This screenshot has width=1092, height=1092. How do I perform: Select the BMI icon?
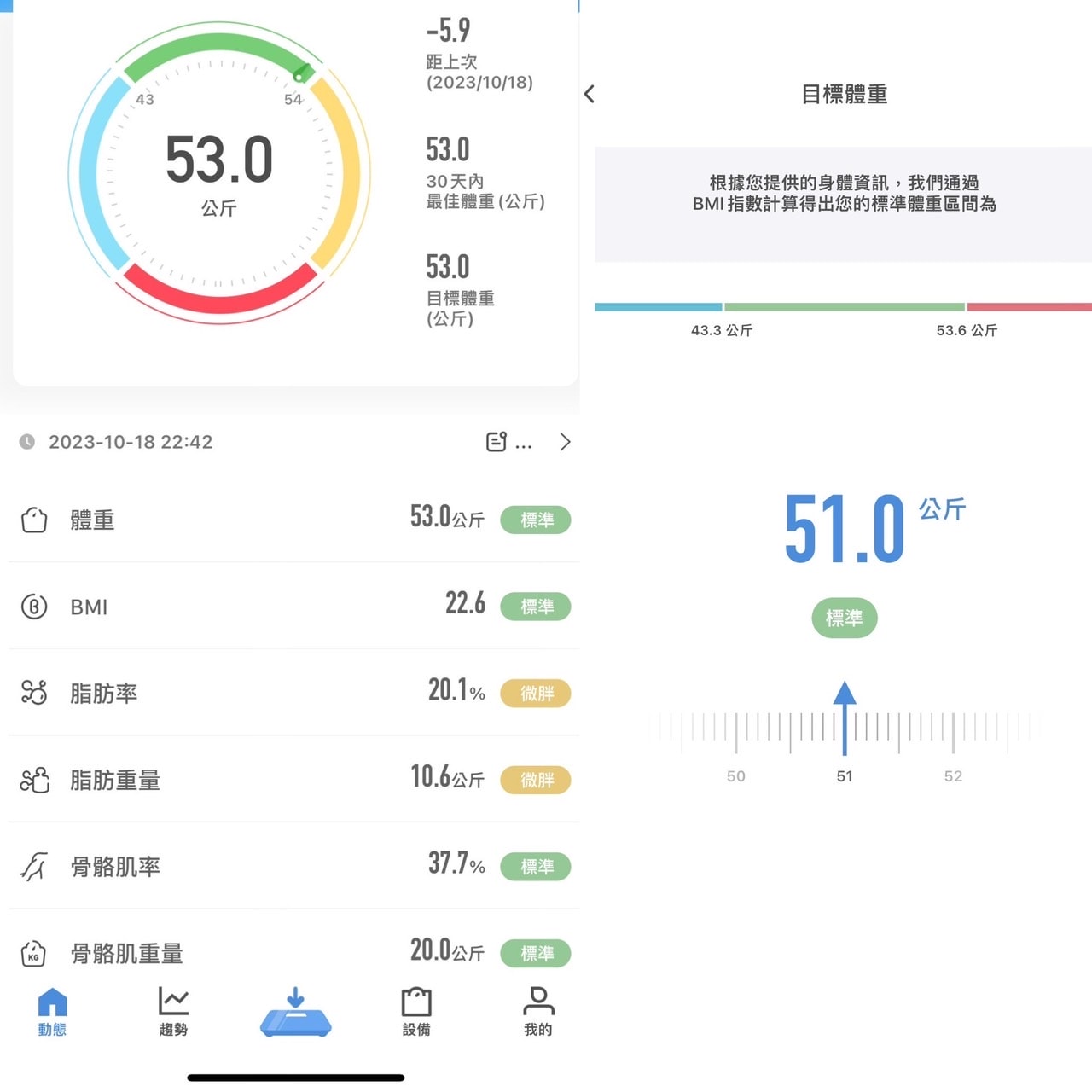[34, 607]
